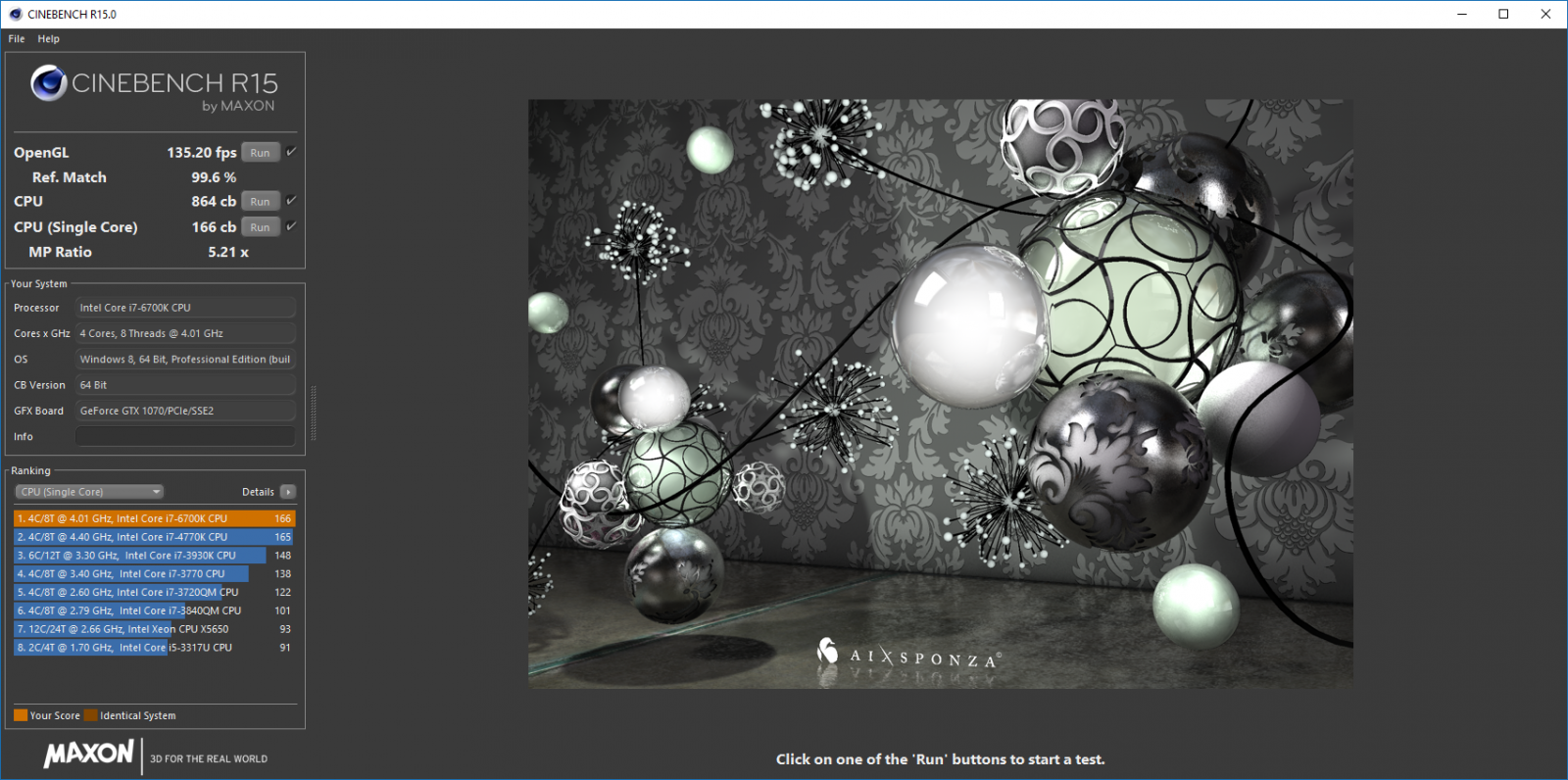Select the Processor field Intel Core i7-6700K

pyautogui.click(x=185, y=308)
